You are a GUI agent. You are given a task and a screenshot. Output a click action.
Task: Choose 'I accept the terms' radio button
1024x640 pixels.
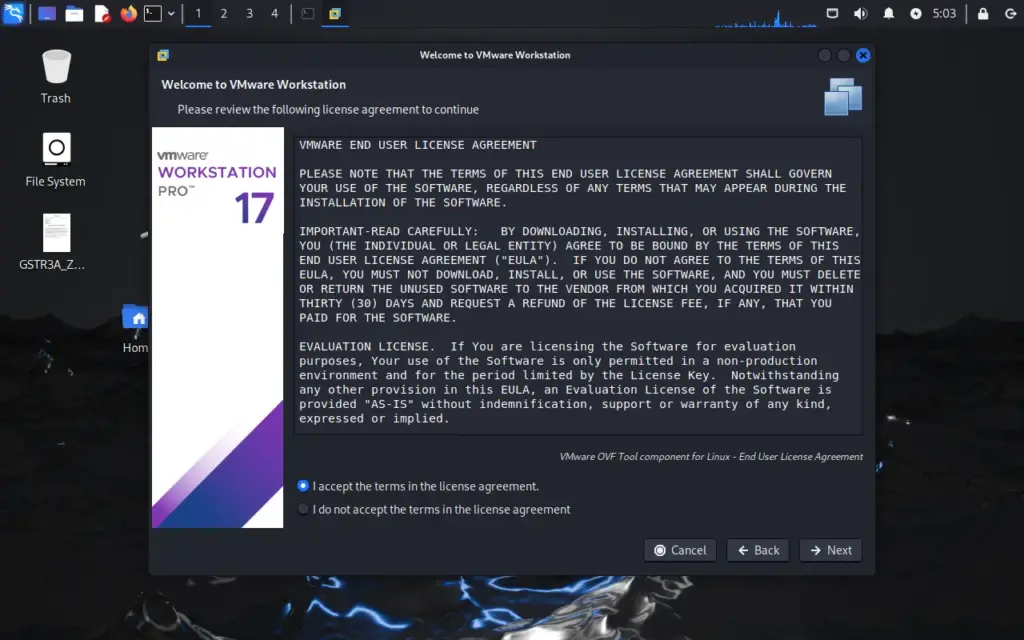click(302, 486)
